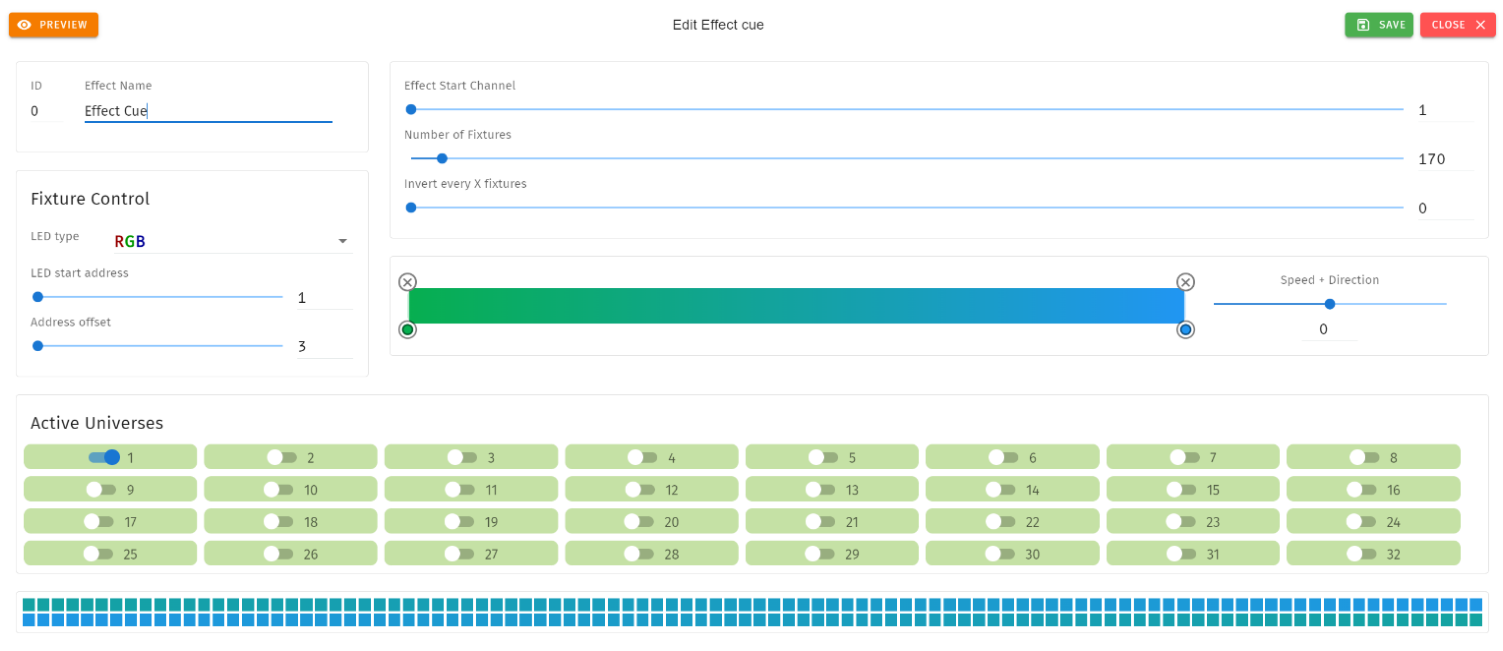Select the green gradient color stop

407,330
